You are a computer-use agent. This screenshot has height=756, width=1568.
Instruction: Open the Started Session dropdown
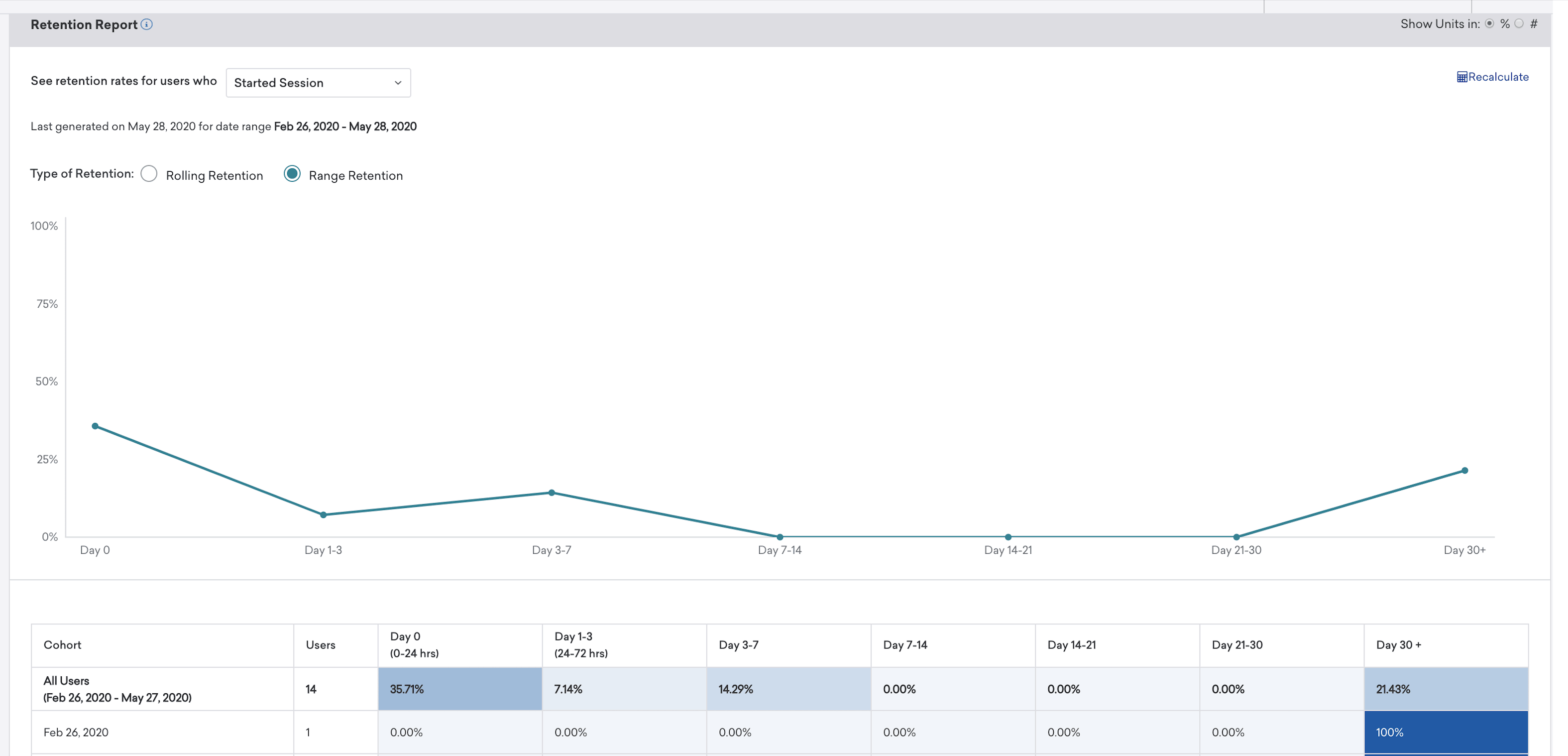click(319, 83)
